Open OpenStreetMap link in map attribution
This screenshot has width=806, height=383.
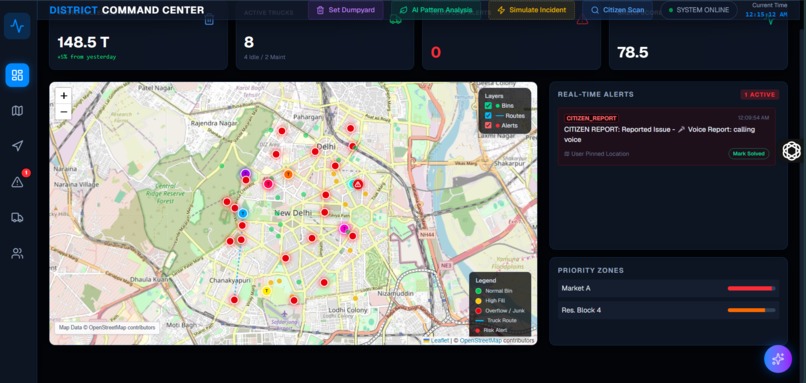tap(481, 340)
